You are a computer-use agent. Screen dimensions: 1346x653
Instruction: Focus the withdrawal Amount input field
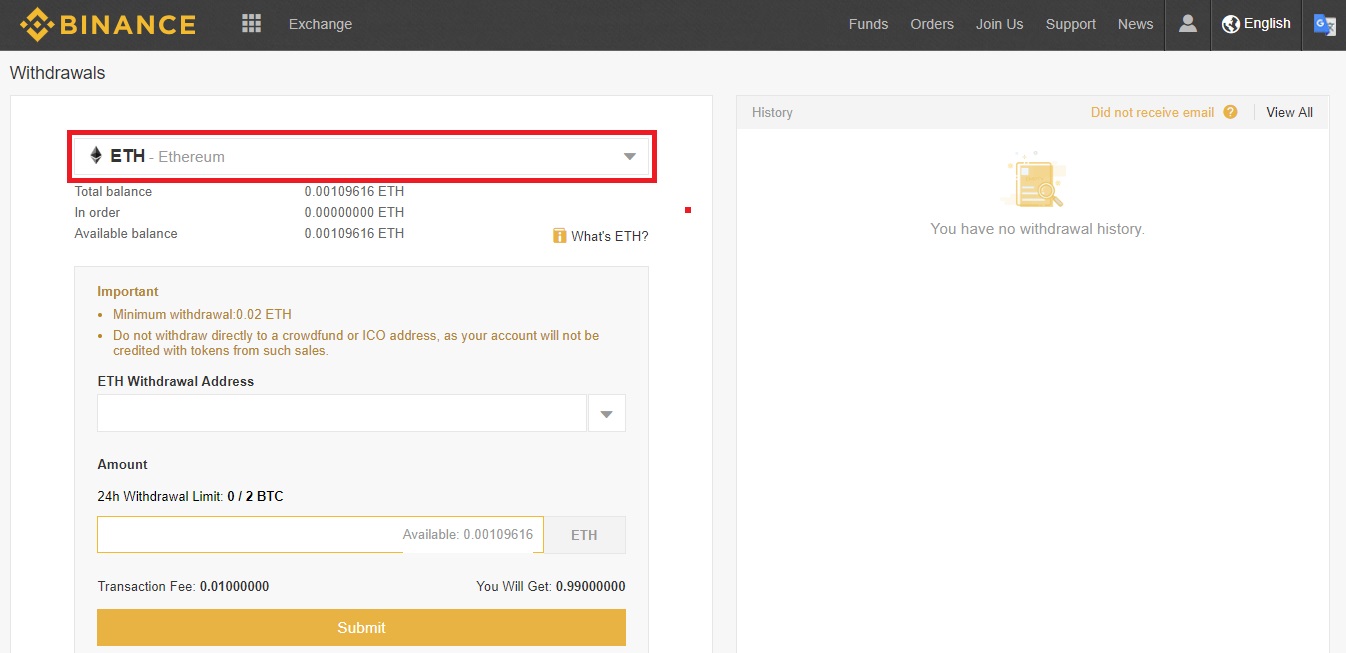tap(320, 535)
